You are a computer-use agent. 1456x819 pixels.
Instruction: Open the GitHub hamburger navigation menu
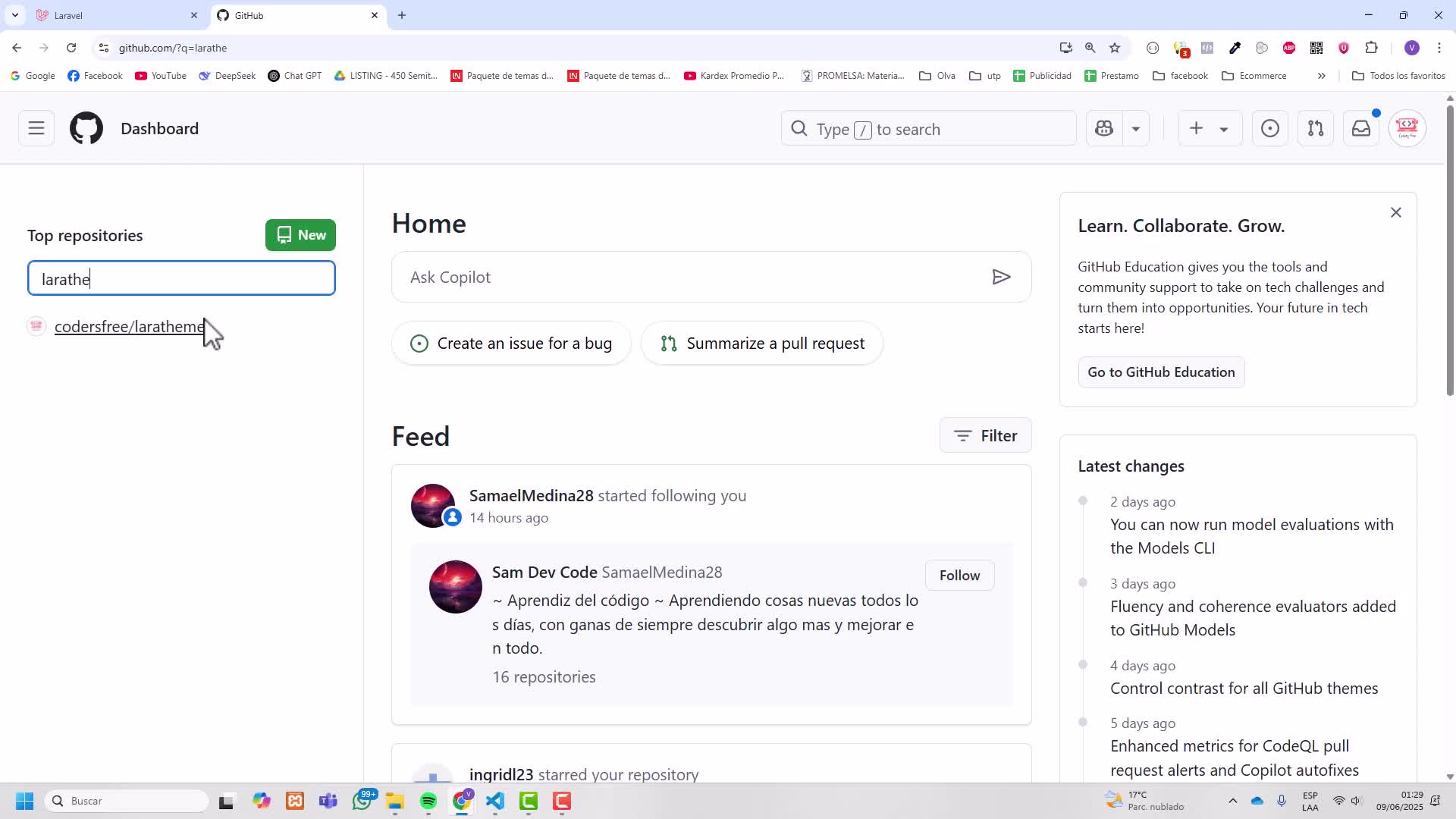[x=36, y=128]
